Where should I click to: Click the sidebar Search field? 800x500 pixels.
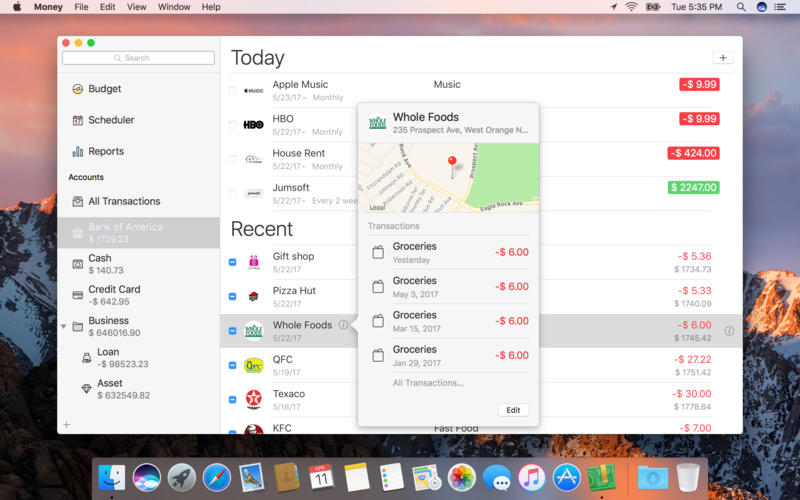pyautogui.click(x=138, y=58)
